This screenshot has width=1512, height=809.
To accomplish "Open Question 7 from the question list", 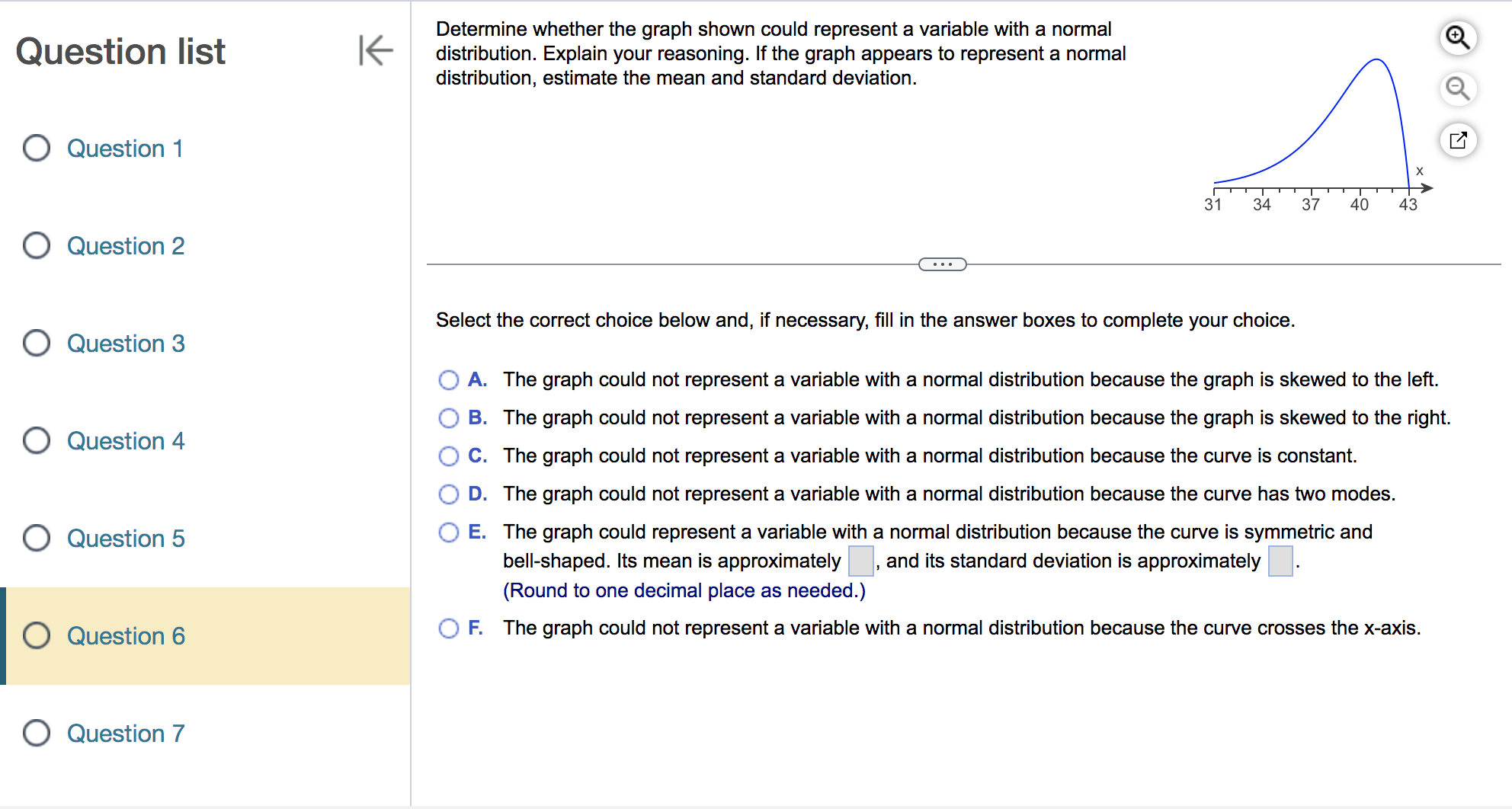I will 125,733.
